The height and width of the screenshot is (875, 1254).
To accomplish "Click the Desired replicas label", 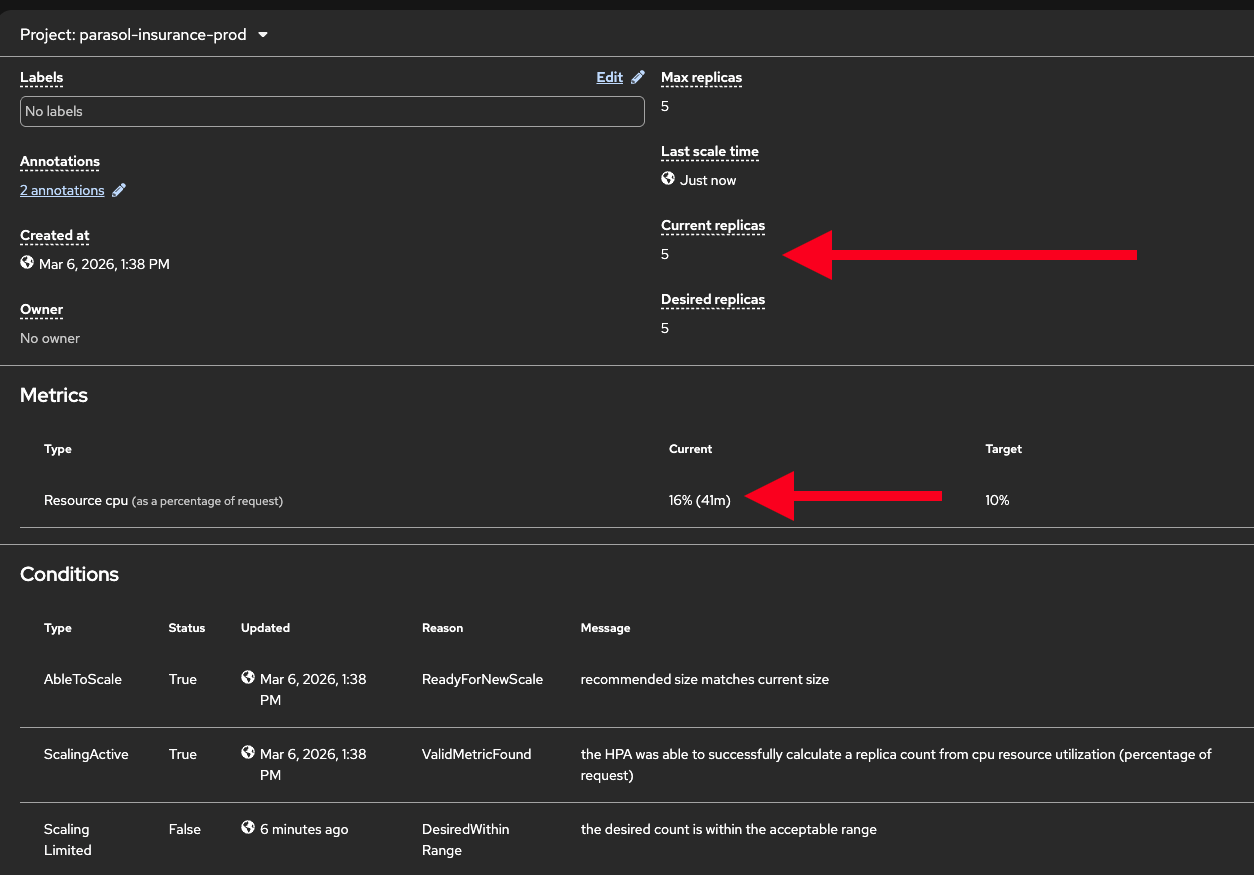I will [712, 299].
